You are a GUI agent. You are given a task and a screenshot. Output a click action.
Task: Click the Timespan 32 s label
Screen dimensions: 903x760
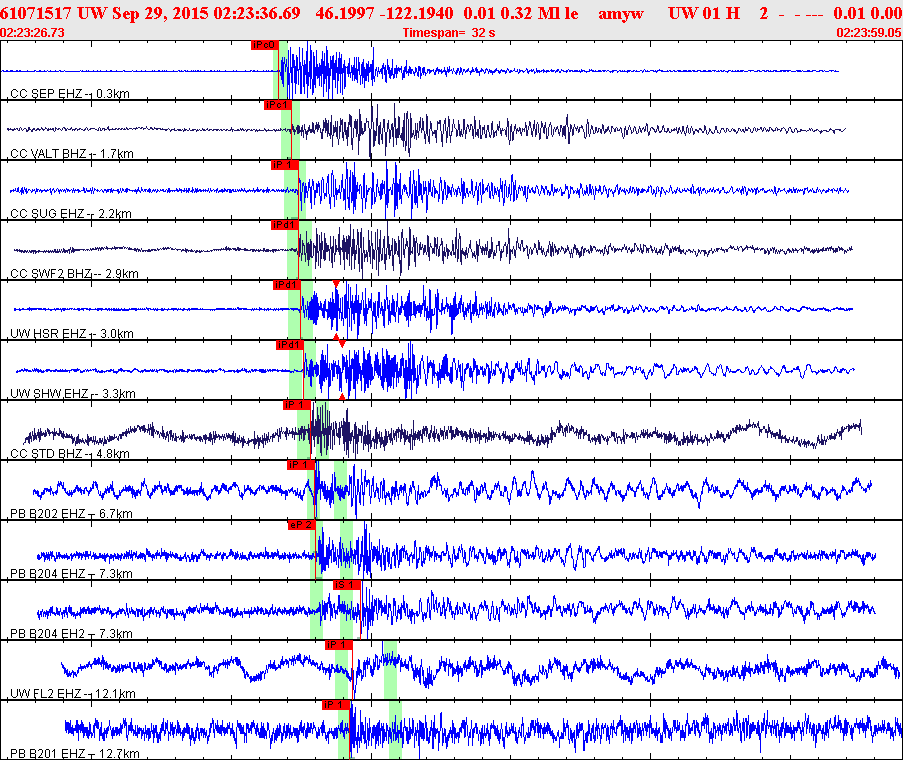[x=451, y=33]
